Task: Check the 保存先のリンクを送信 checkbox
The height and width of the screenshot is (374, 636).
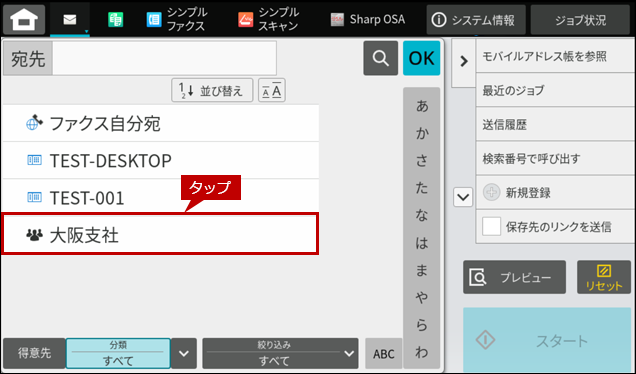Action: click(491, 226)
